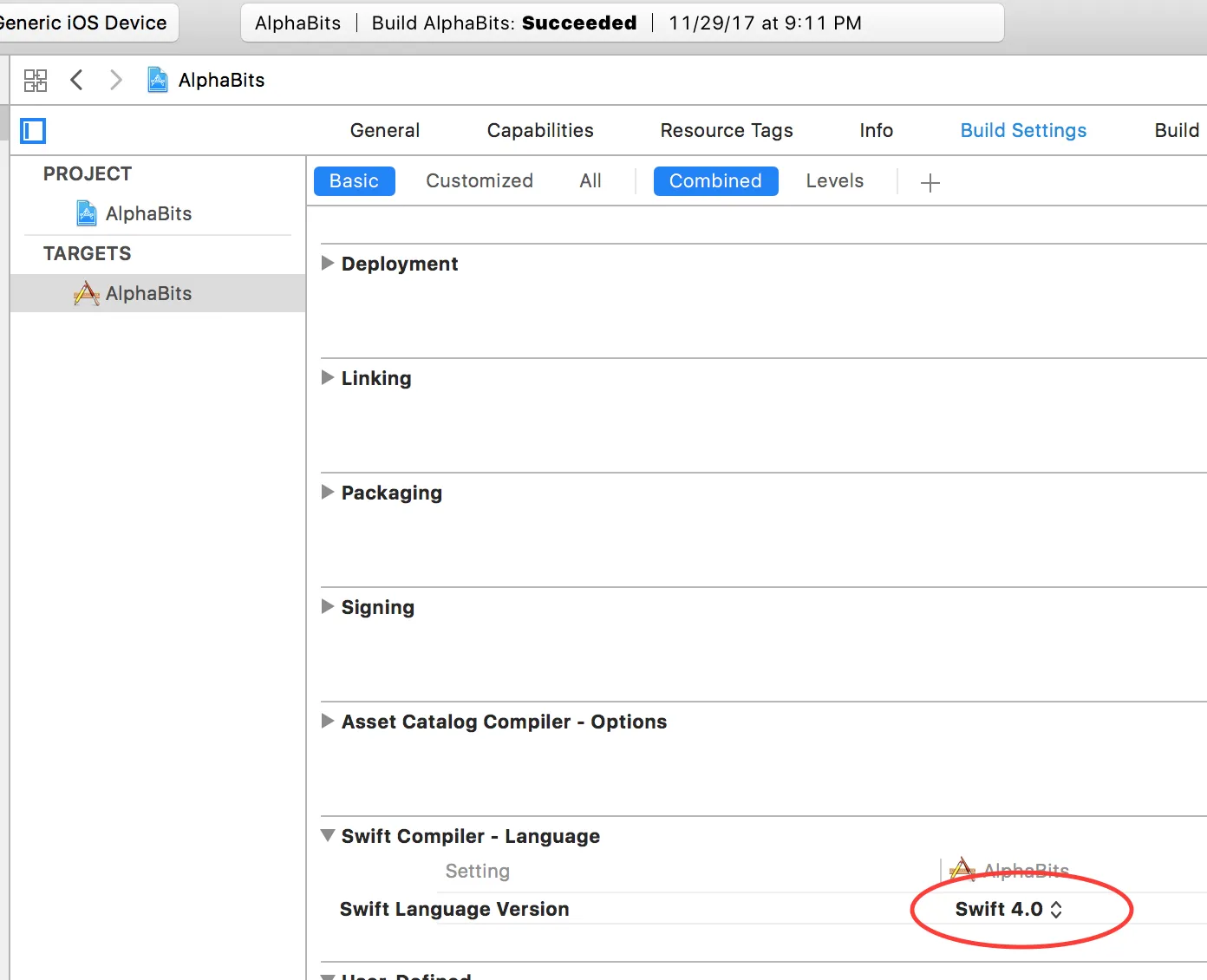This screenshot has width=1207, height=980.
Task: Open the General tab
Action: 385,130
